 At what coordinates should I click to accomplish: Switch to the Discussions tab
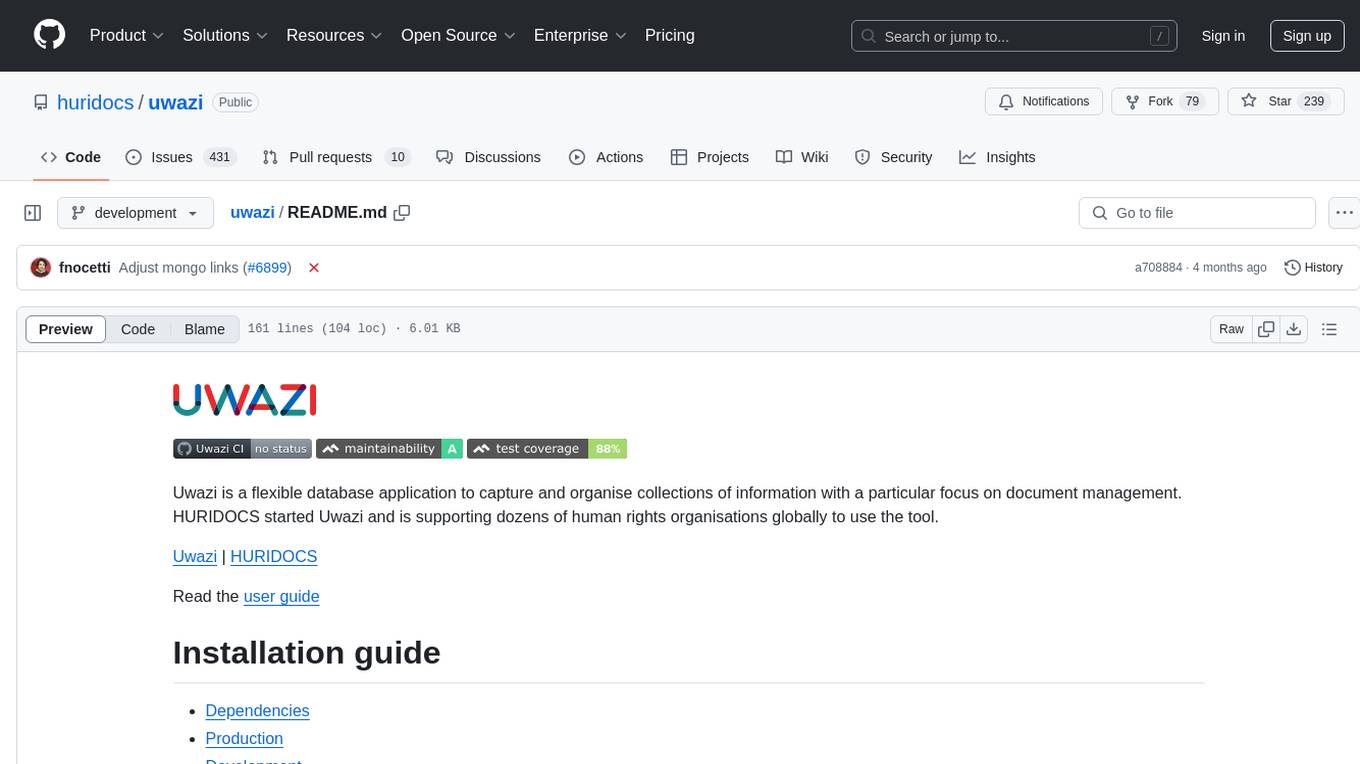click(489, 157)
